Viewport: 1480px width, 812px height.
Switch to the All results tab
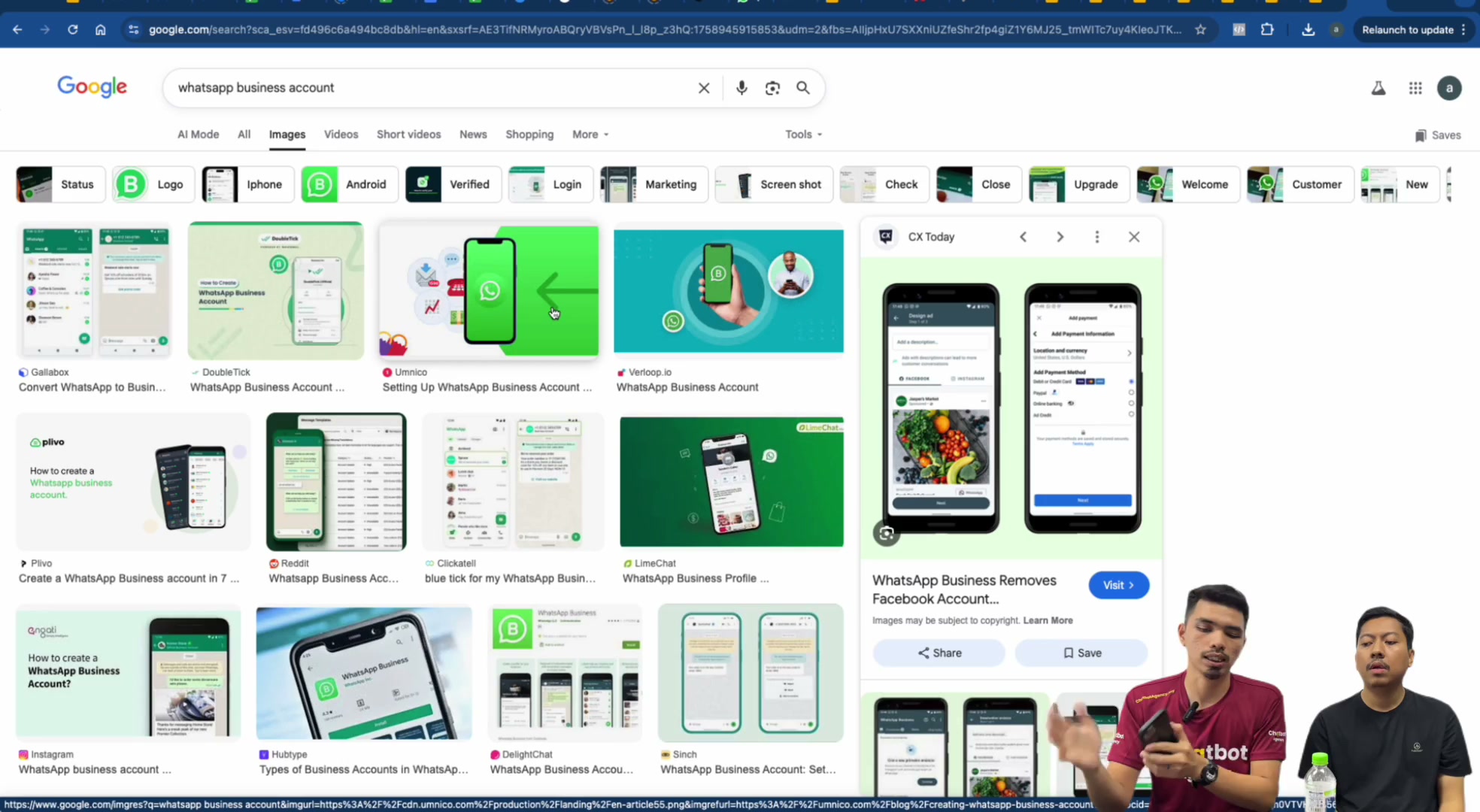tap(244, 135)
